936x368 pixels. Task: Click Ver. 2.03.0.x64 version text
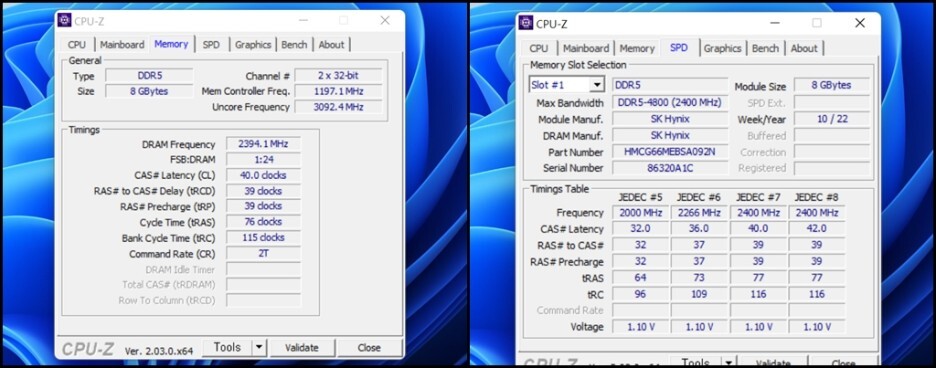tap(159, 351)
